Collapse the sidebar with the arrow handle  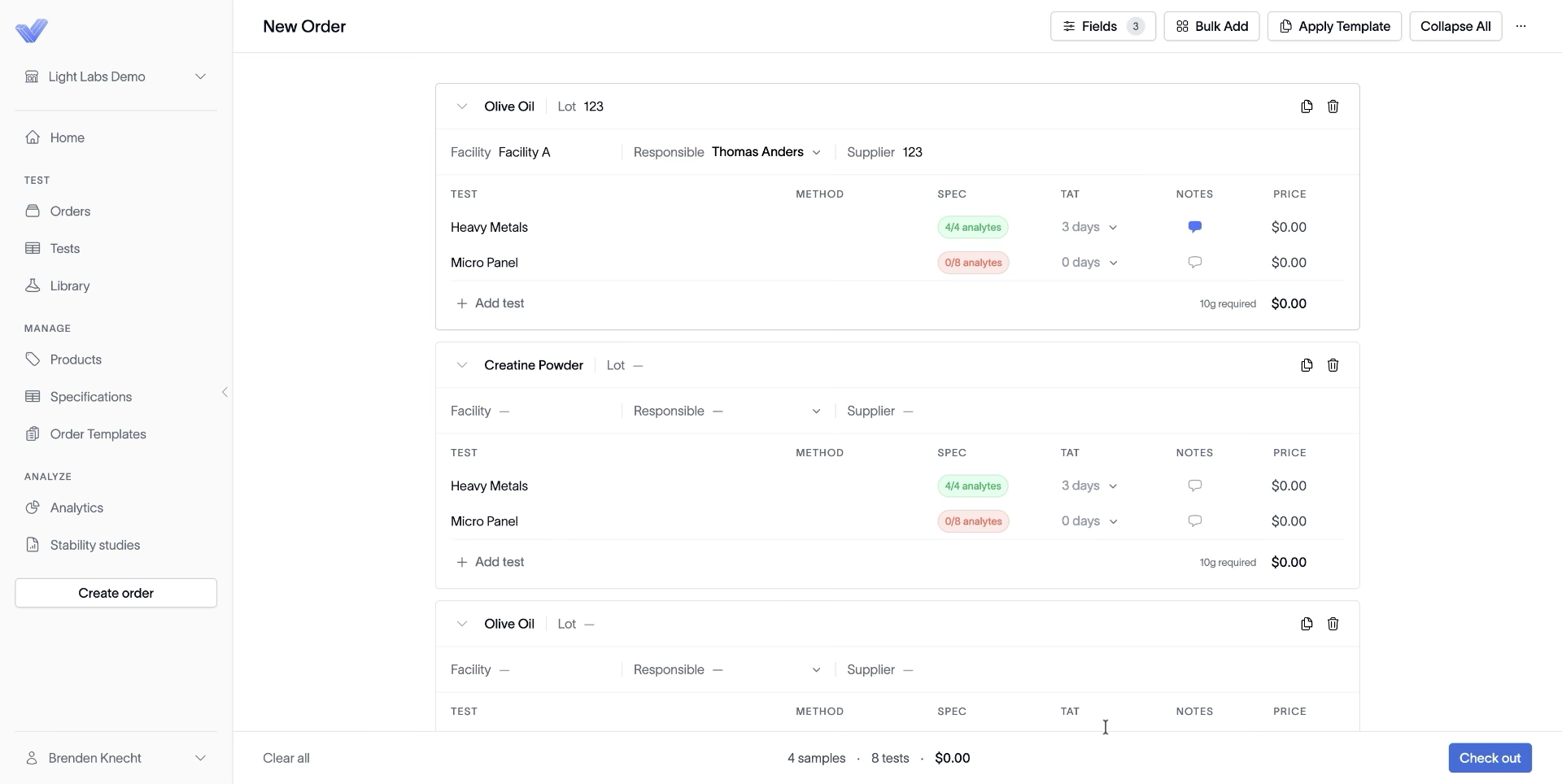point(225,392)
